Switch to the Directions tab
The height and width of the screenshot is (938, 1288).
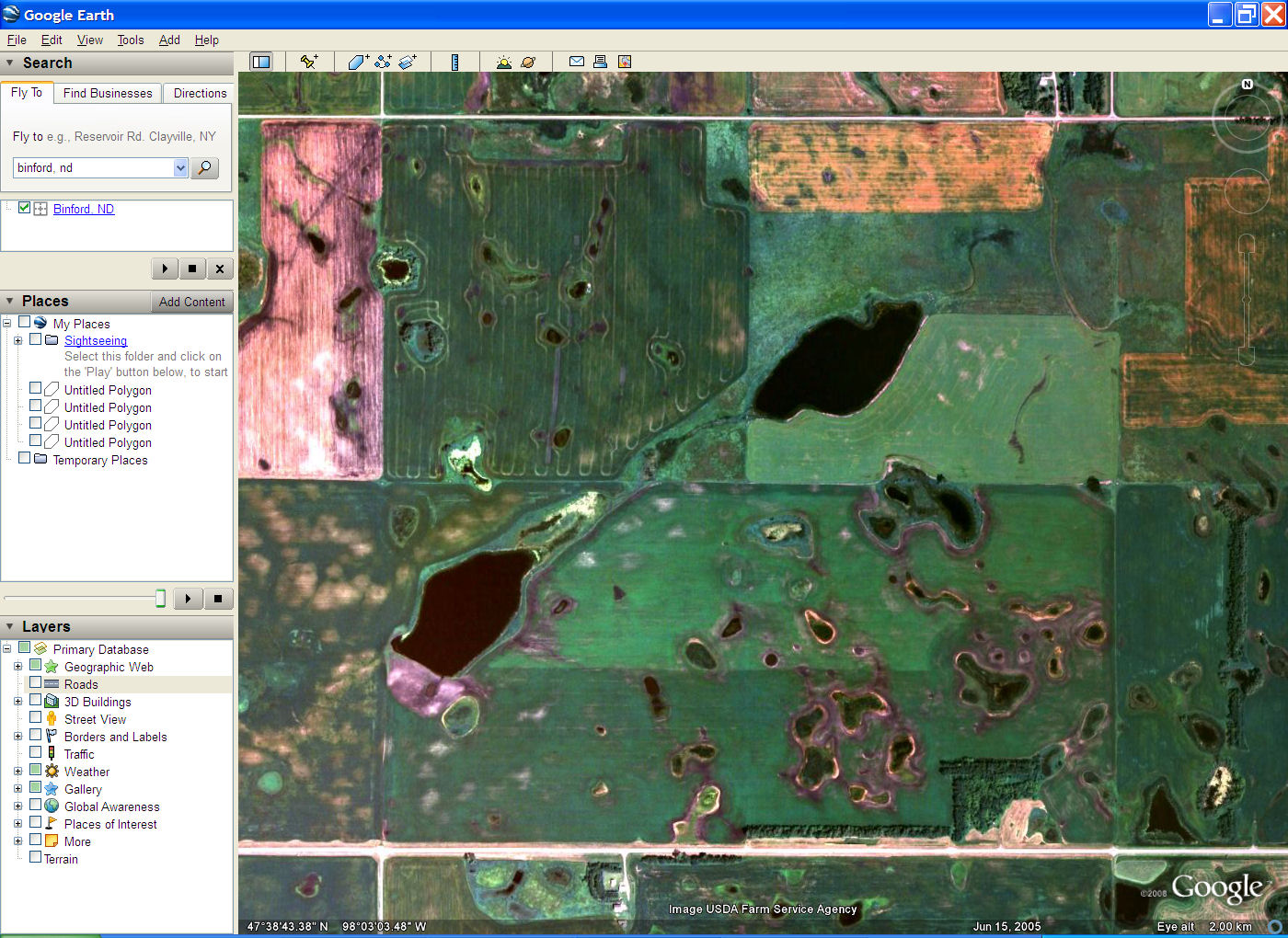(x=200, y=93)
